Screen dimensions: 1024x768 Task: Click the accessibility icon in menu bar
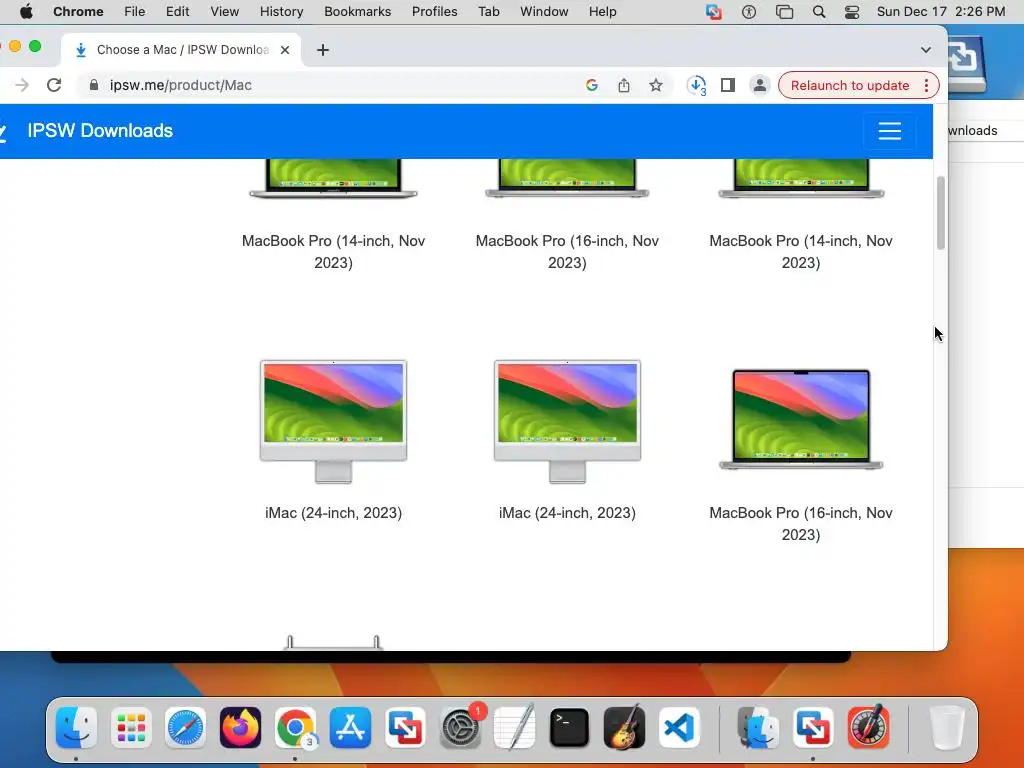pos(748,12)
